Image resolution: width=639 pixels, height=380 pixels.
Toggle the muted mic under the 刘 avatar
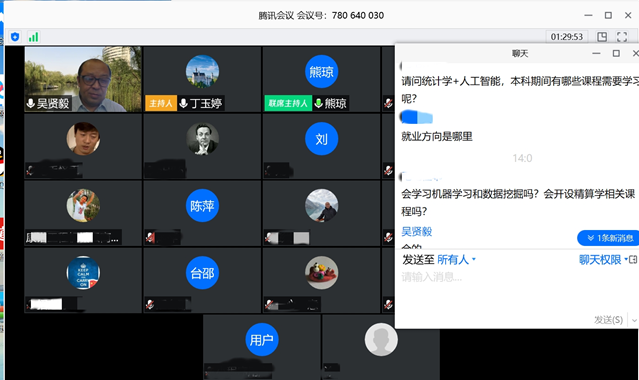click(269, 170)
